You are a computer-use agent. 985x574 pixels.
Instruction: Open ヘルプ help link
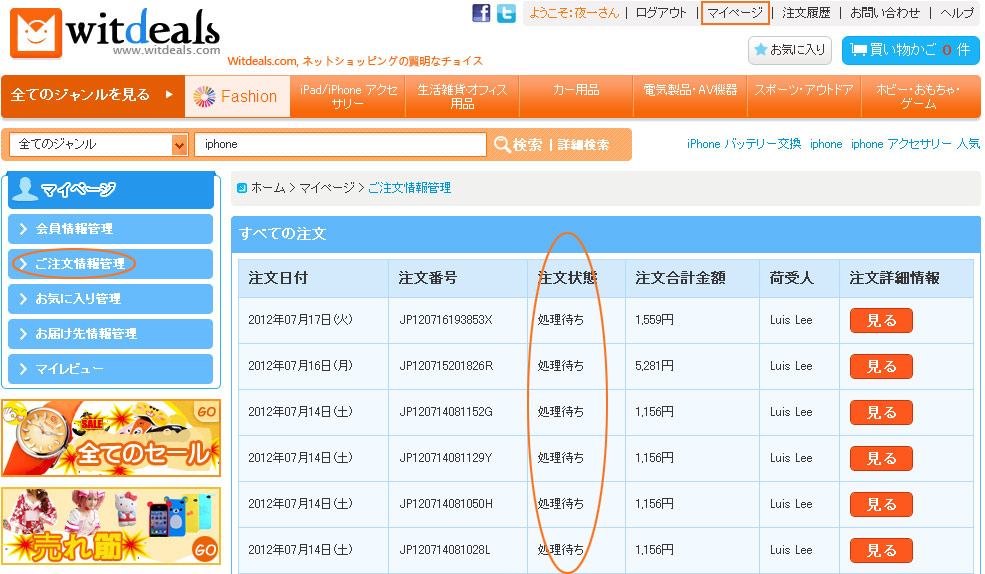coord(956,13)
